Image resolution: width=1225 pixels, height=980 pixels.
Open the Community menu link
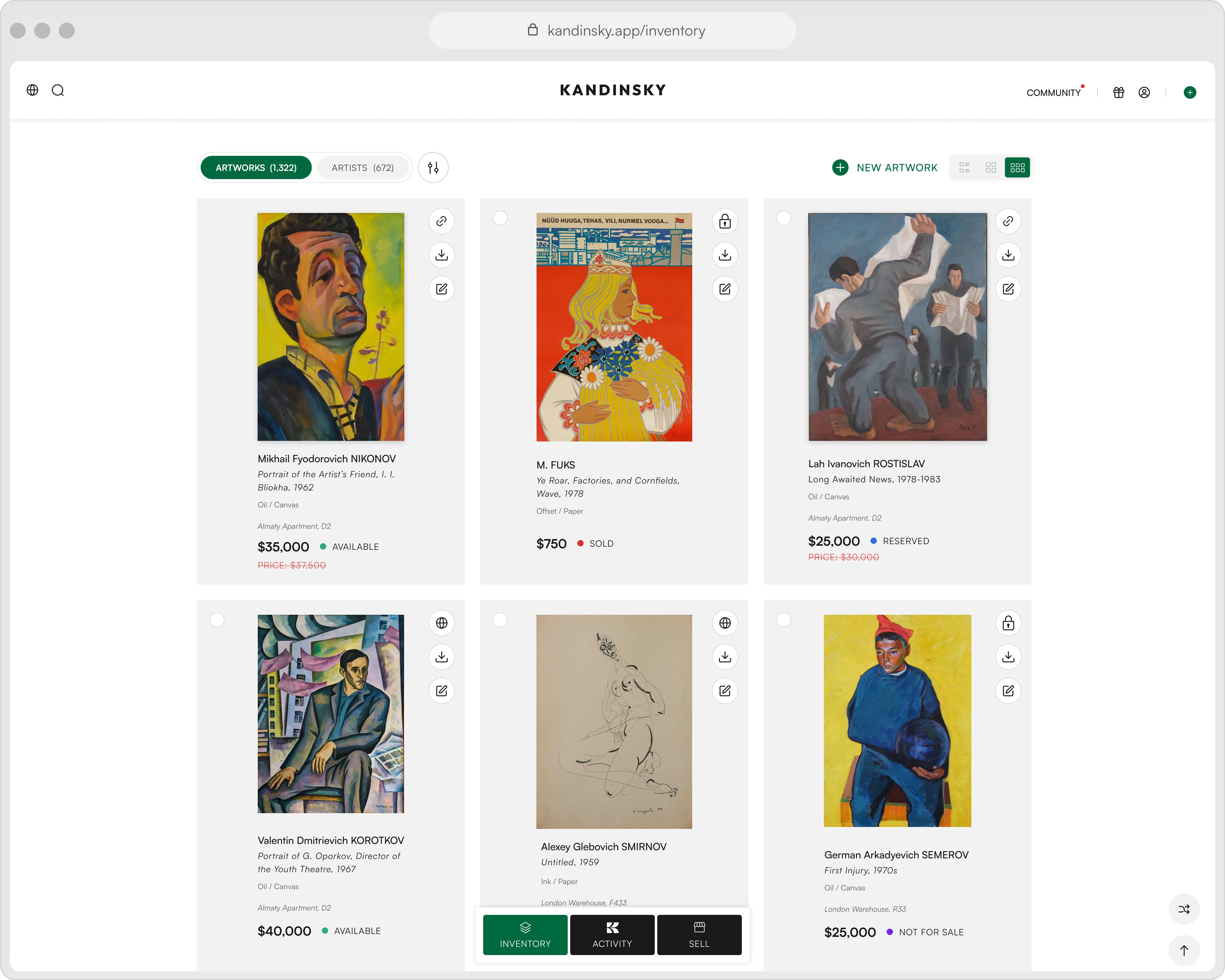(x=1053, y=92)
